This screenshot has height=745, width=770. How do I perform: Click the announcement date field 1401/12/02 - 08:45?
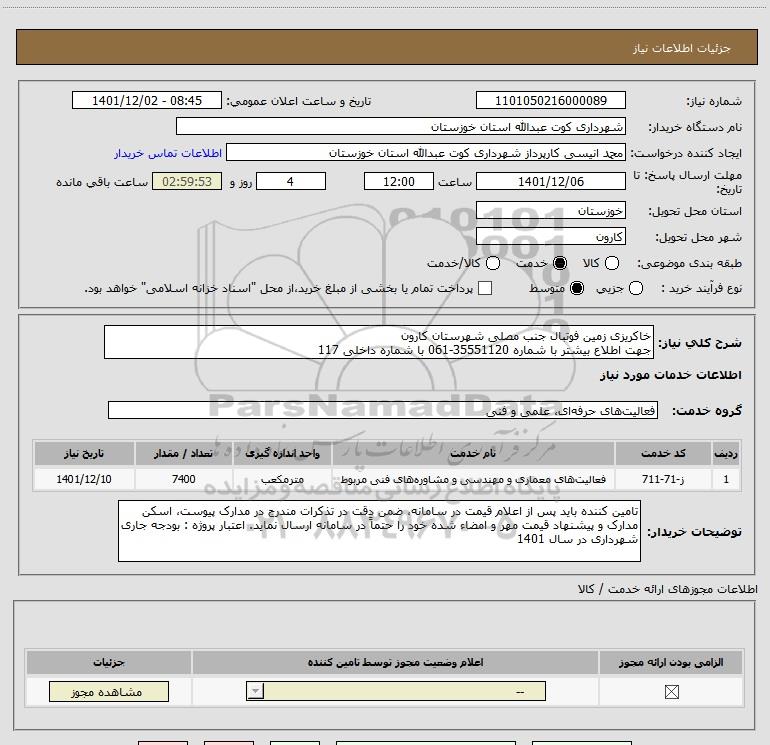[147, 100]
